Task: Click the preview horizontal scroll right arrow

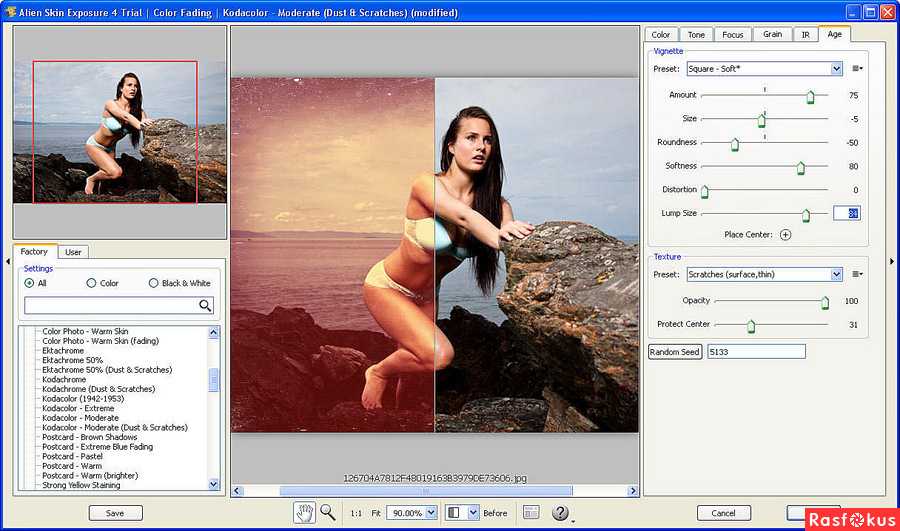Action: [633, 491]
